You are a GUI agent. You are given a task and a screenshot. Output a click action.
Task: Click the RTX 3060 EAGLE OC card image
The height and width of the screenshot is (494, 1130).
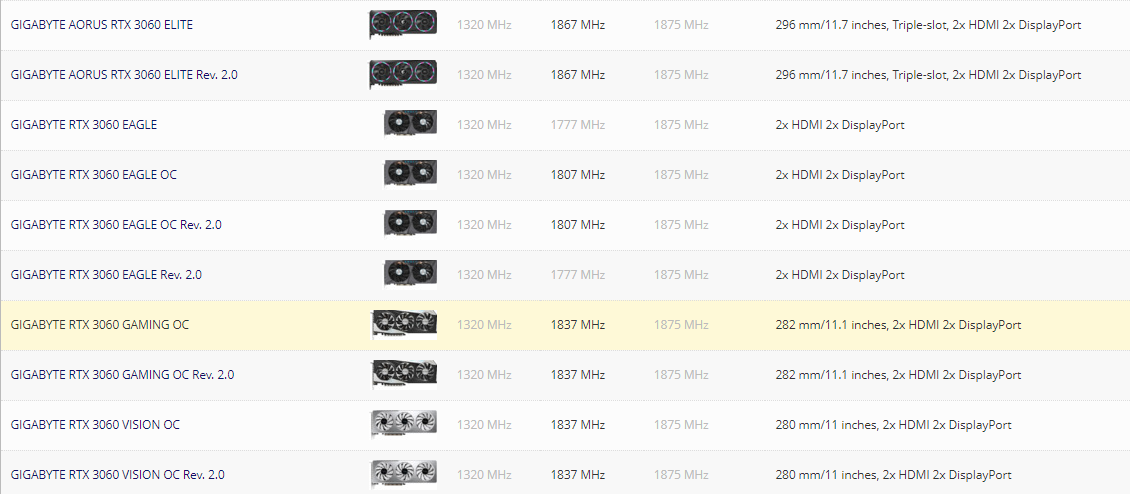click(410, 174)
